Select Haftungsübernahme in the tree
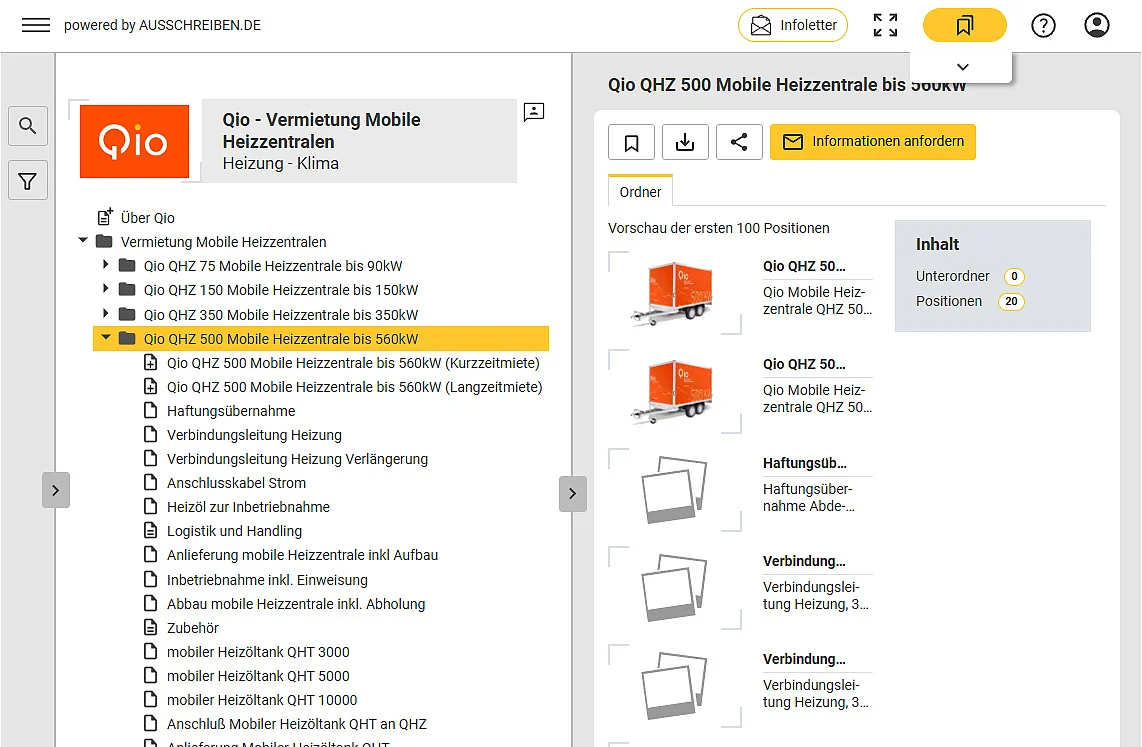 point(231,411)
